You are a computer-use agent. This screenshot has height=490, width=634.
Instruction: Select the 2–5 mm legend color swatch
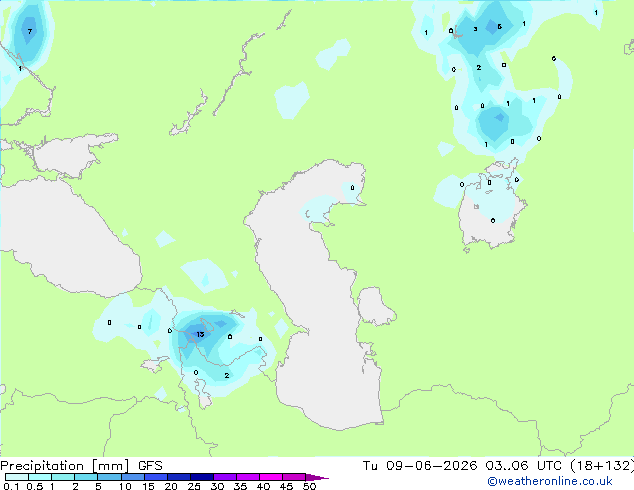point(86,477)
